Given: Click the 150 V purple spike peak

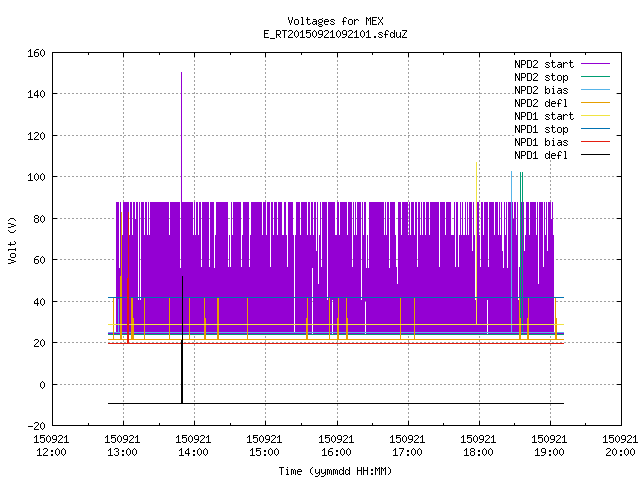Looking at the screenshot, I should pyautogui.click(x=181, y=73).
